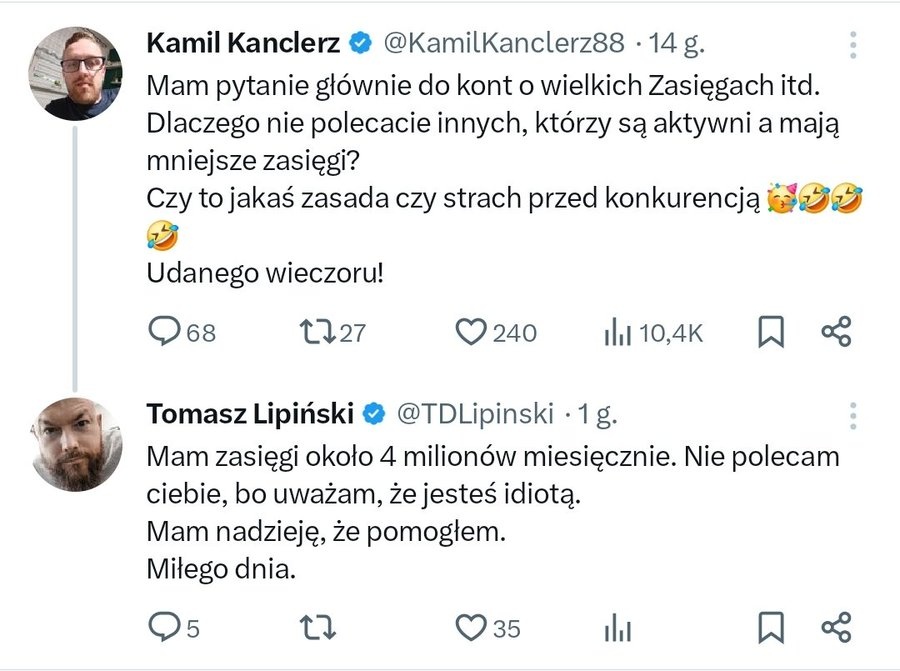Viewport: 900px width, 671px height.
Task: Visit the @TDLipinski handle link
Action: [477, 413]
